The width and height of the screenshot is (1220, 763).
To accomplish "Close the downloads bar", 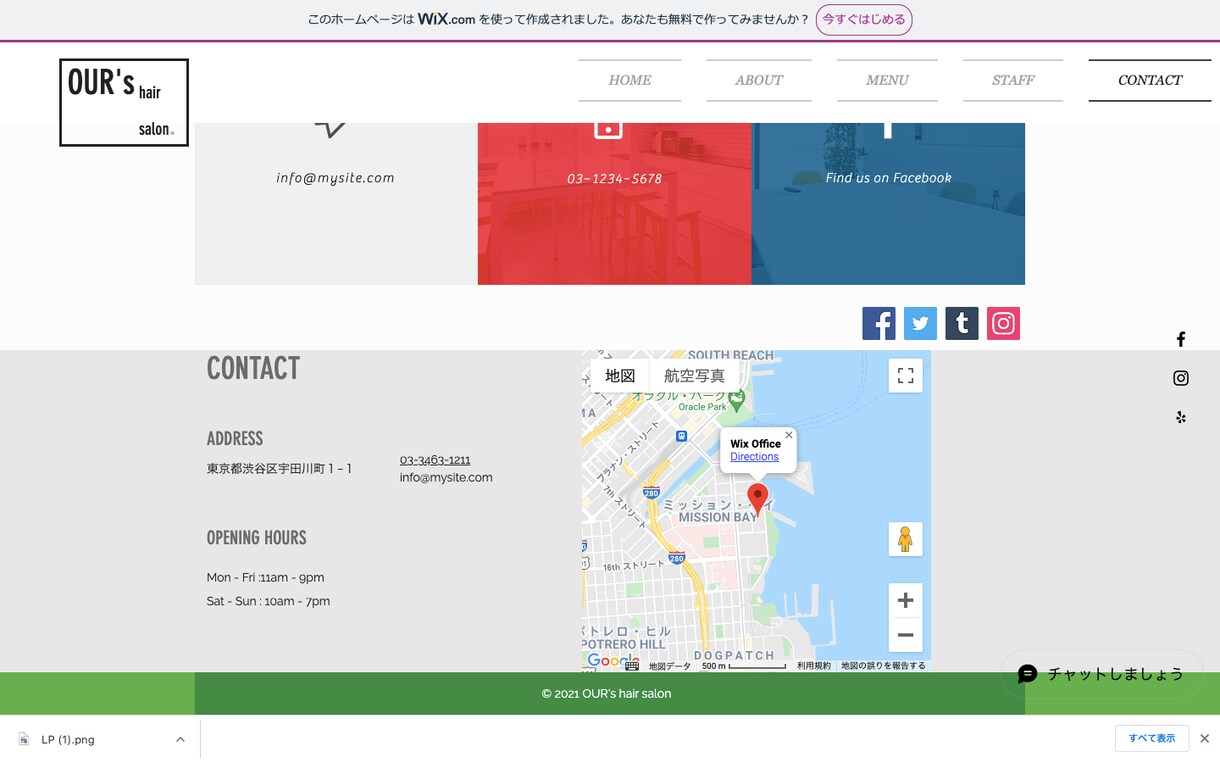I will [x=1204, y=739].
